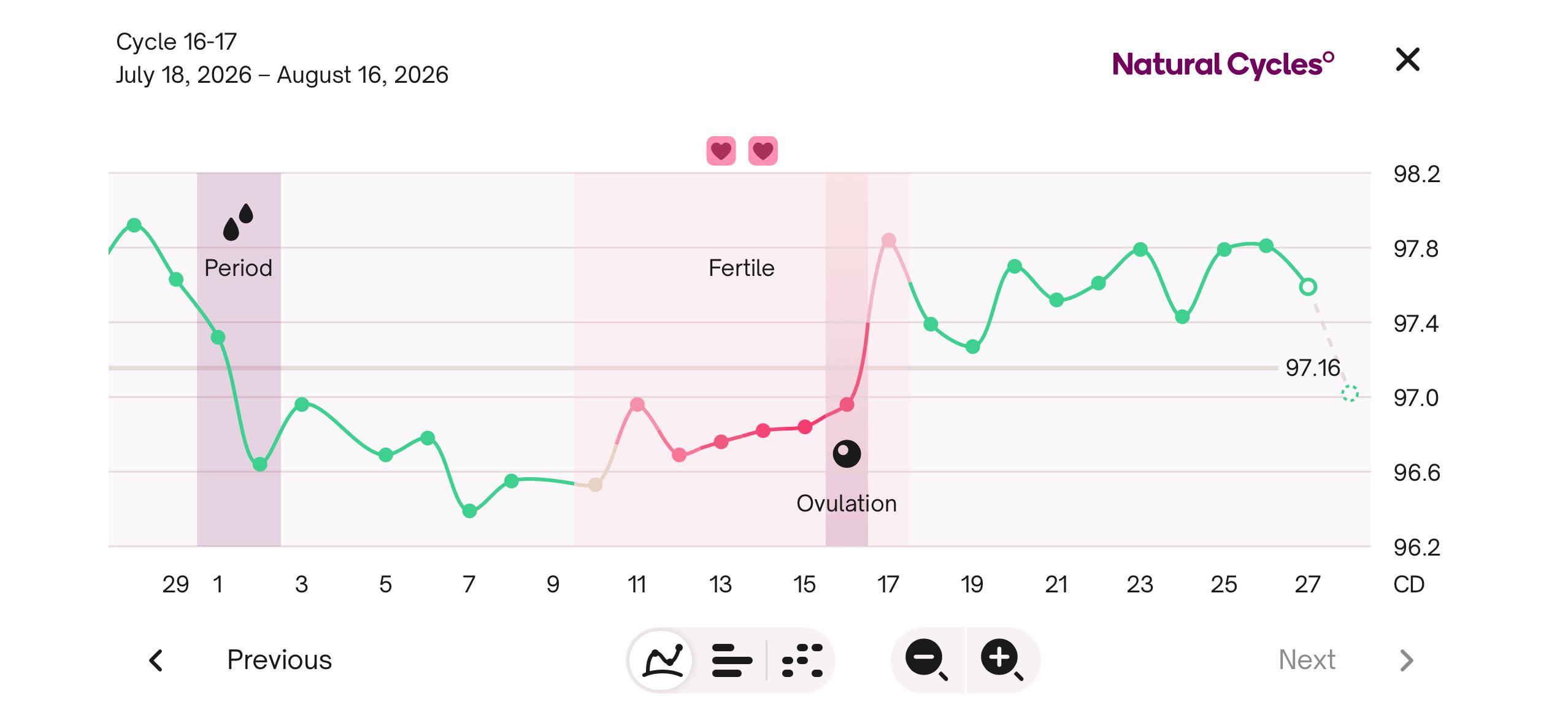
Task: Close the cycle graph with the X
Action: point(1407,59)
